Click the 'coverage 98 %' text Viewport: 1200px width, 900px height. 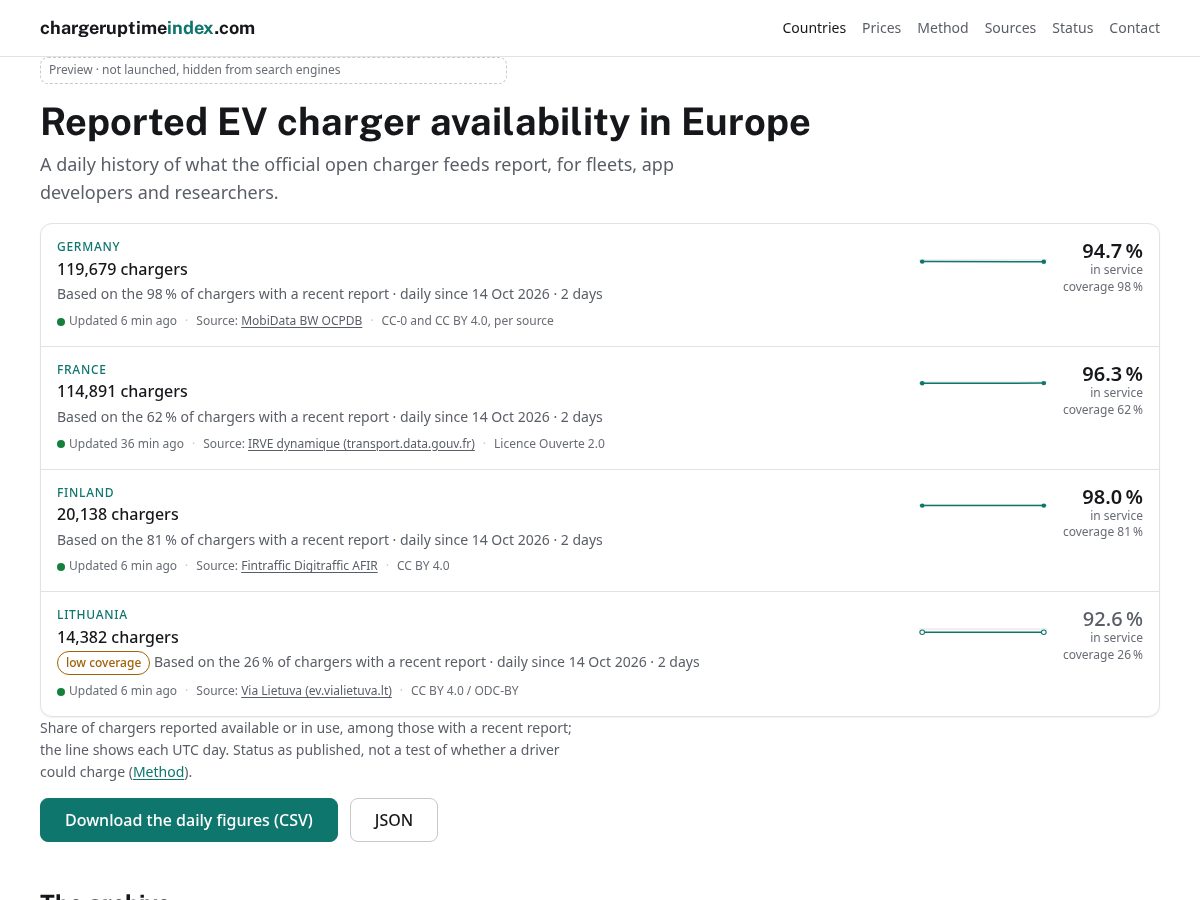[x=1103, y=287]
